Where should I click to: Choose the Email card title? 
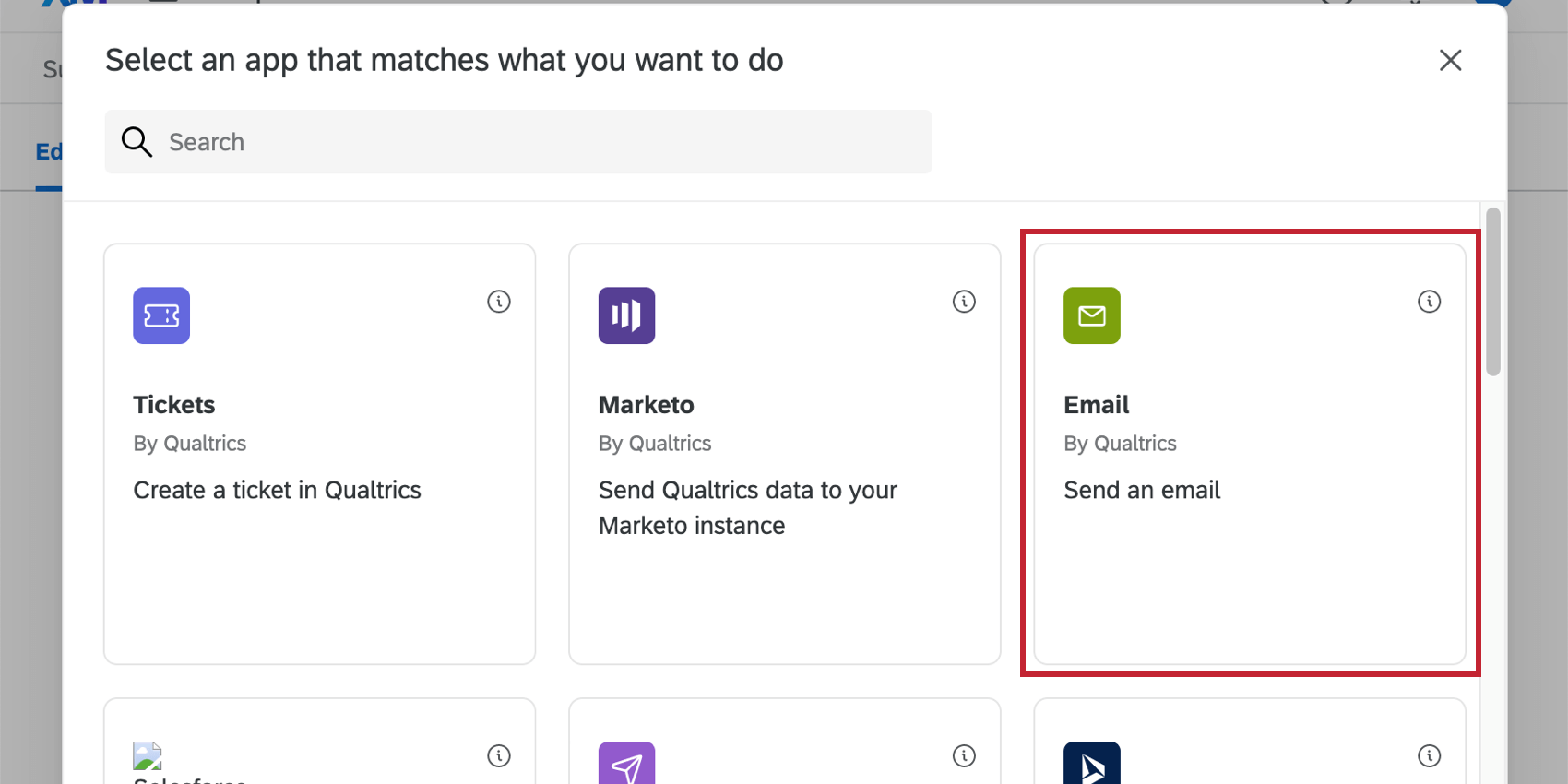[x=1096, y=405]
